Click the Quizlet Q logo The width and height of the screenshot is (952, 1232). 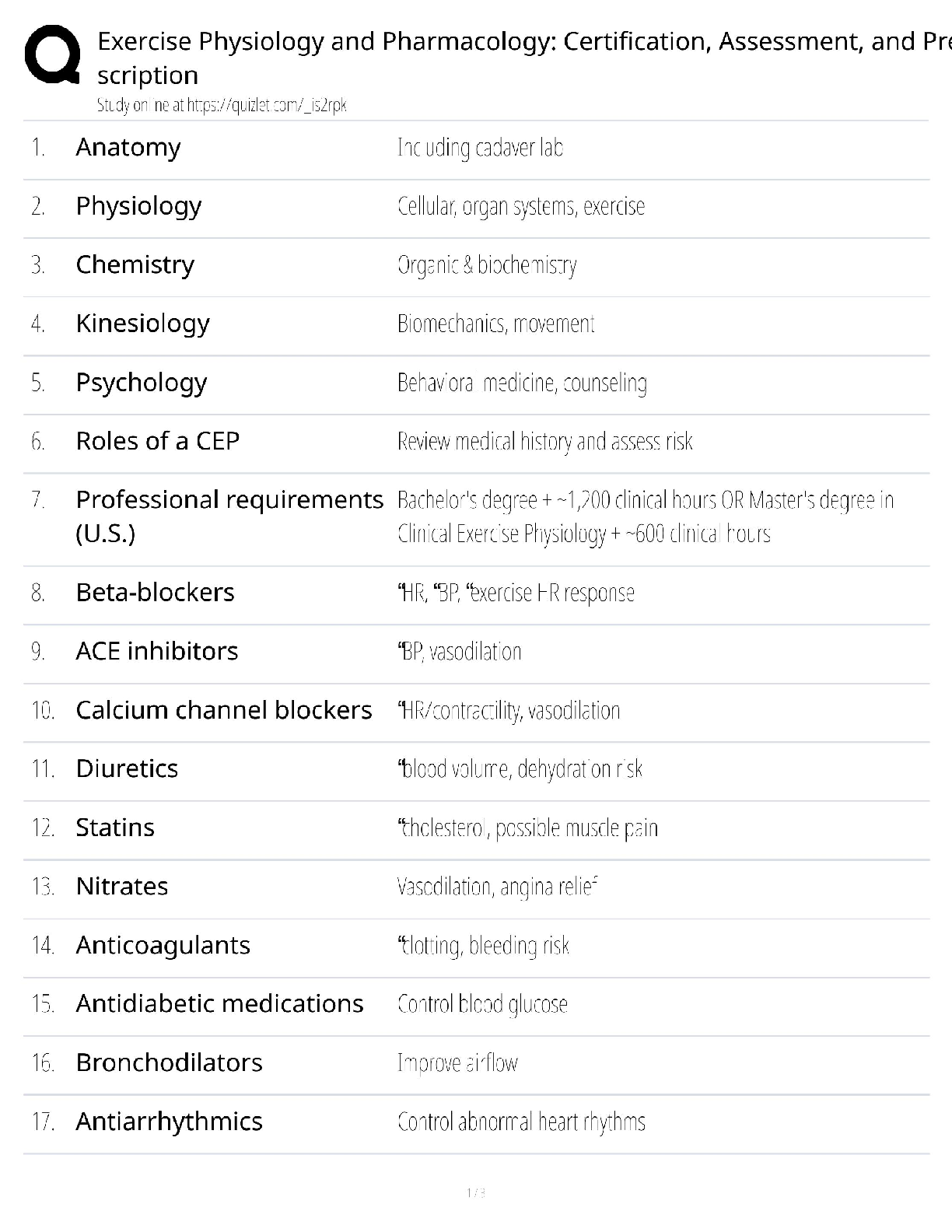(x=52, y=54)
